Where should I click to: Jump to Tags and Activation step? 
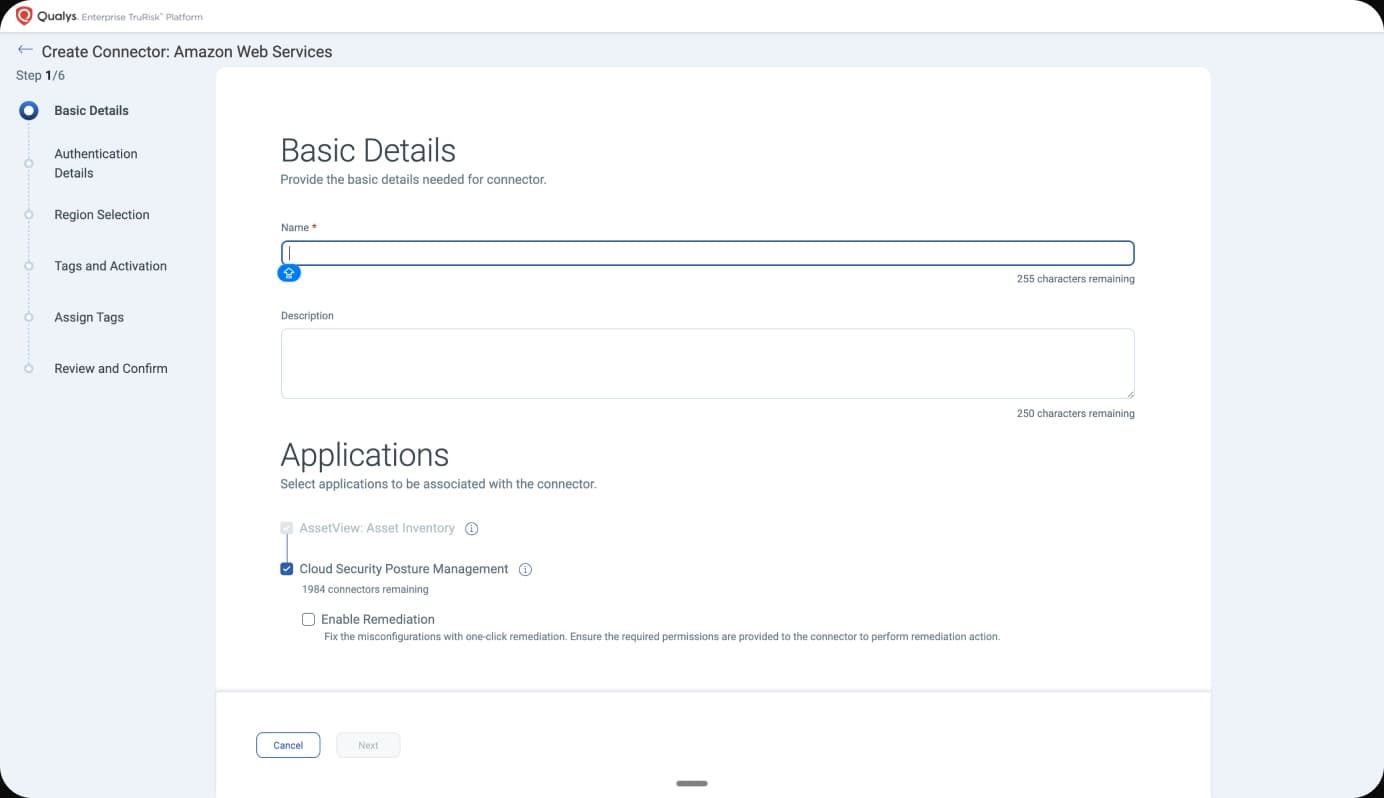click(110, 266)
